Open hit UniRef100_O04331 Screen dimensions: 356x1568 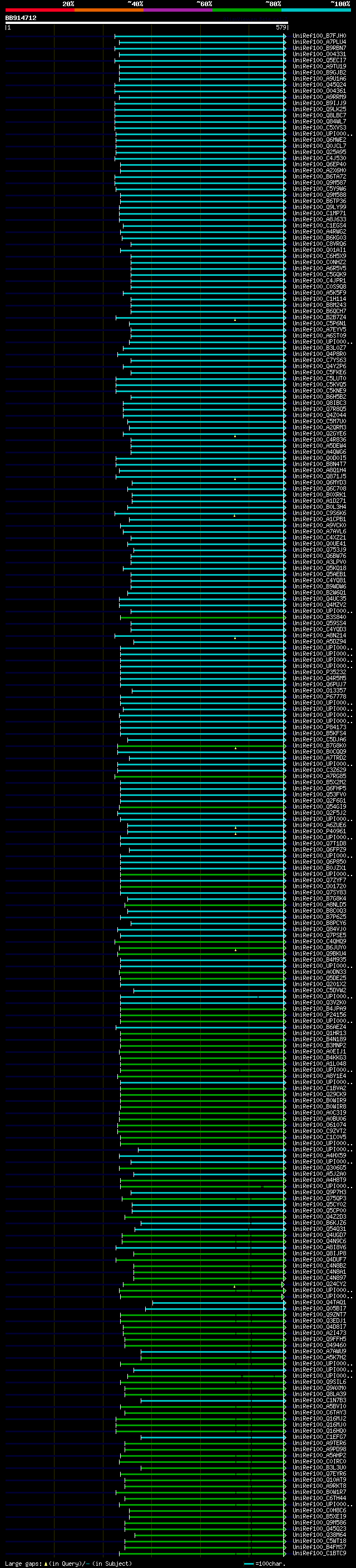(x=319, y=54)
